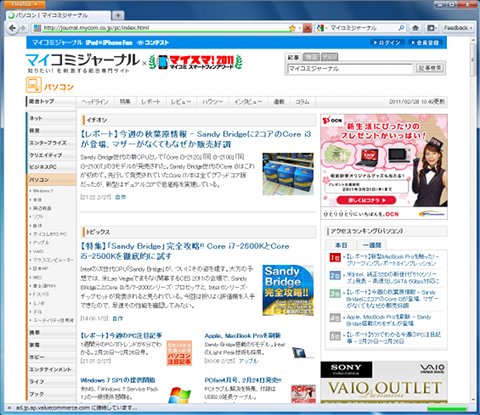Open the コラム navigation tab
The image size is (480, 415).
tap(303, 102)
